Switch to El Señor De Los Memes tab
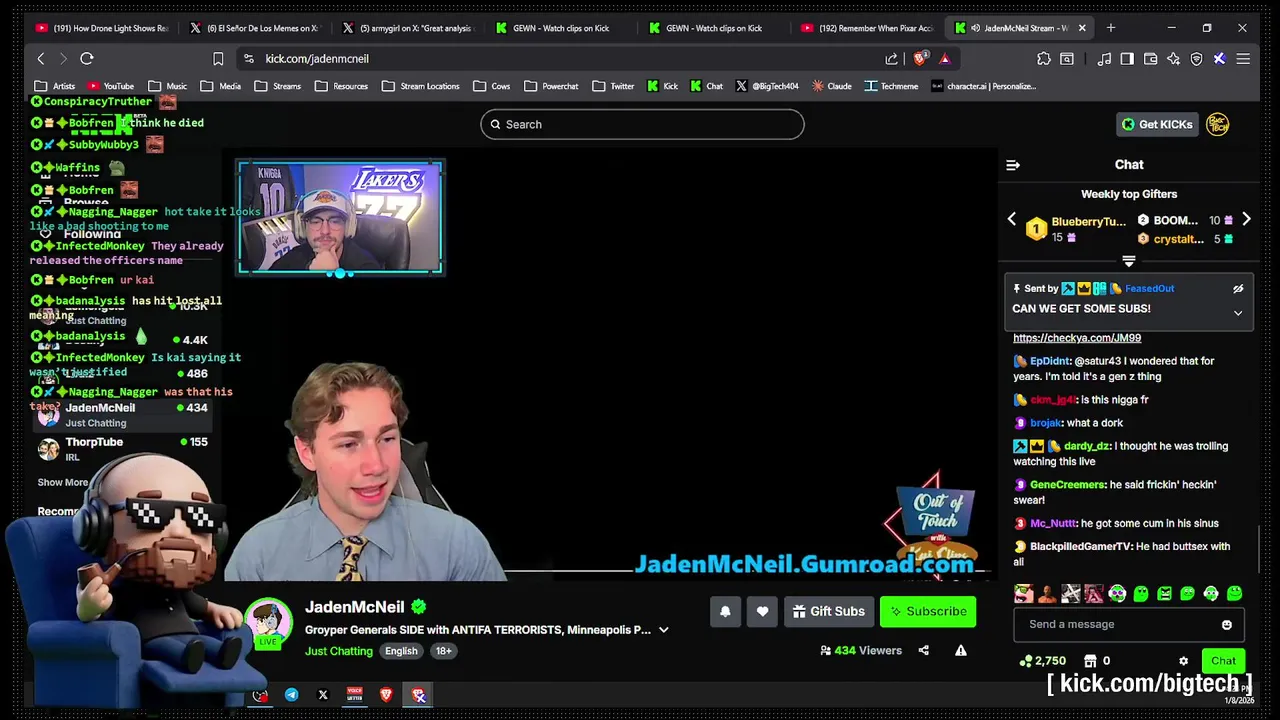The width and height of the screenshot is (1280, 720). pyautogui.click(x=256, y=28)
